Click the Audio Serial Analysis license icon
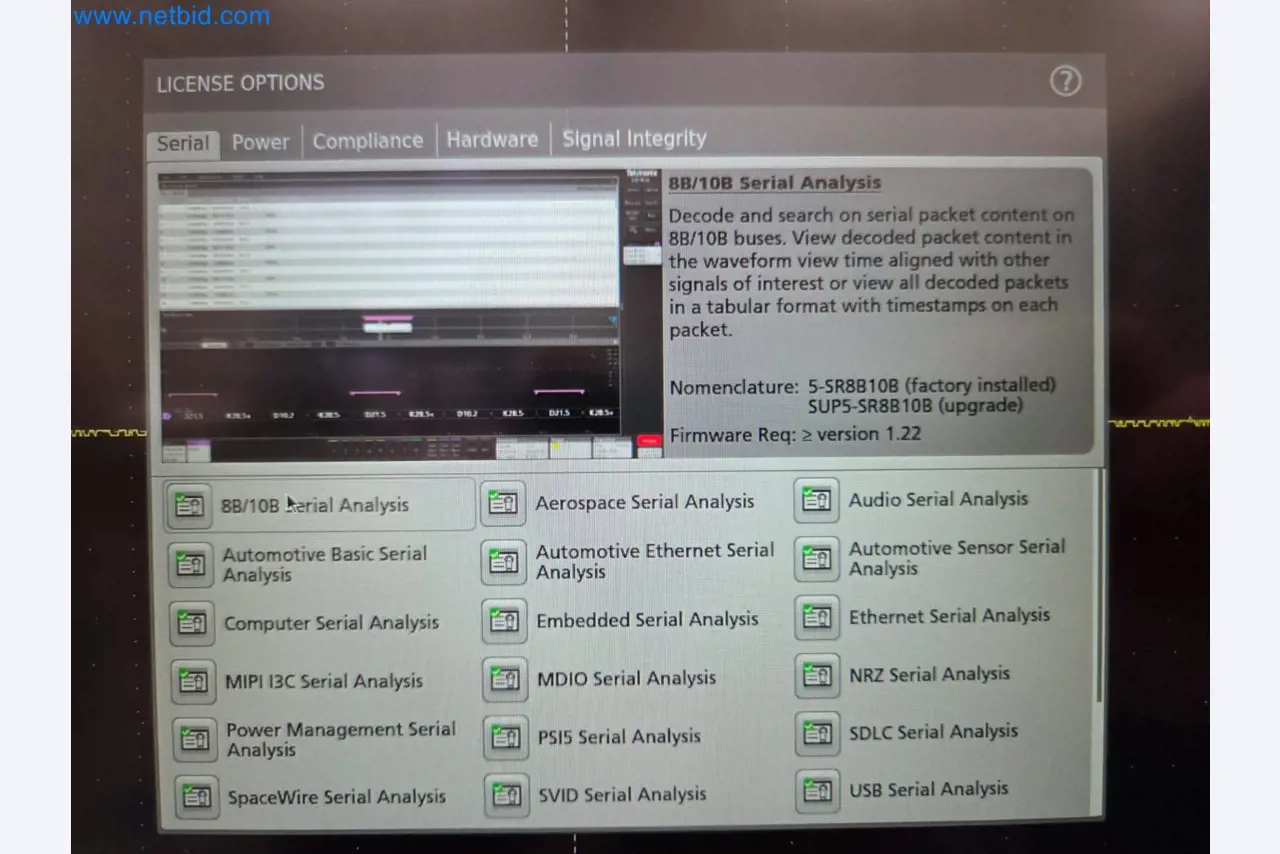Image resolution: width=1280 pixels, height=854 pixels. pyautogui.click(x=817, y=500)
